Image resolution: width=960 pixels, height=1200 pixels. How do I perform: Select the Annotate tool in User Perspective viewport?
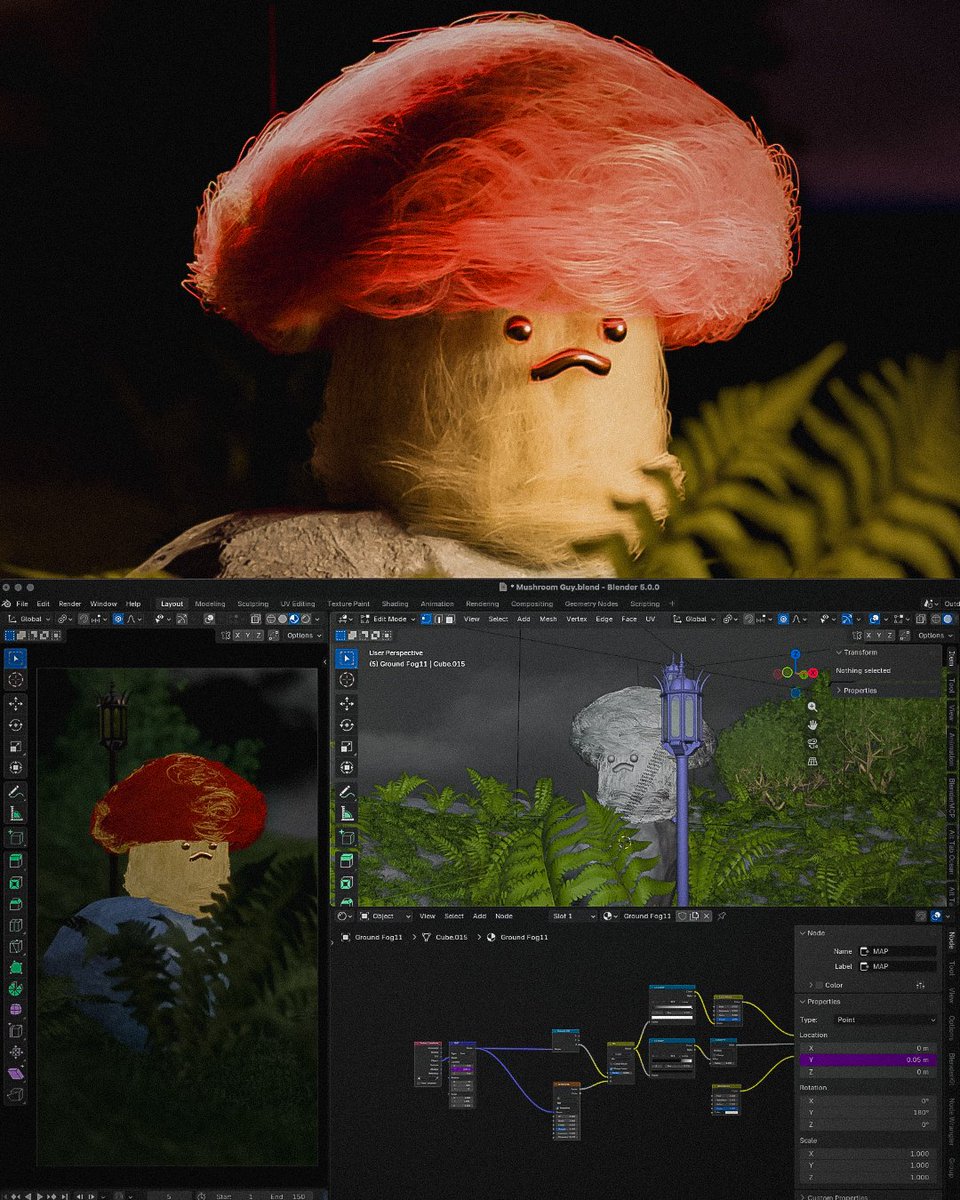coord(346,792)
